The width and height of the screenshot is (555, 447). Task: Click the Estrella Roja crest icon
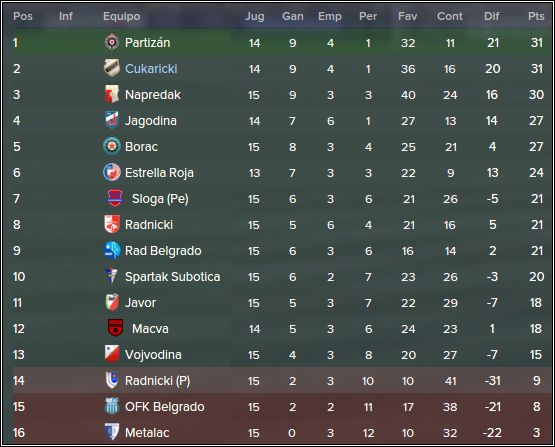tap(112, 172)
